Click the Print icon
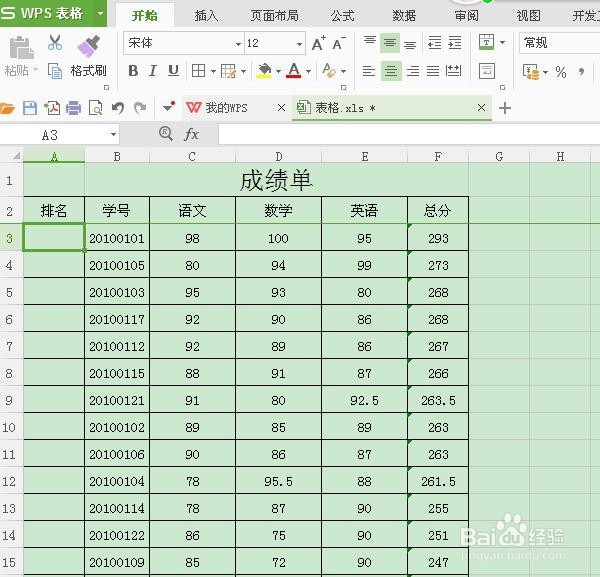 pos(73,108)
